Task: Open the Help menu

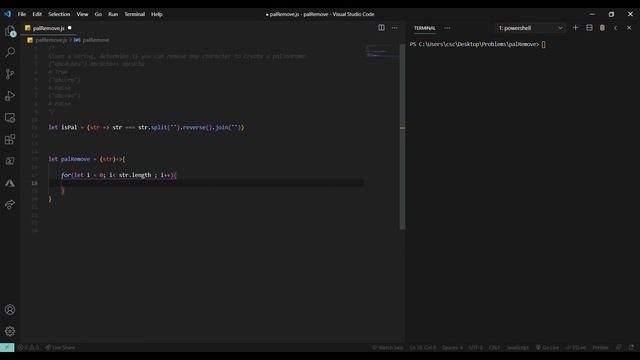Action: coord(157,14)
